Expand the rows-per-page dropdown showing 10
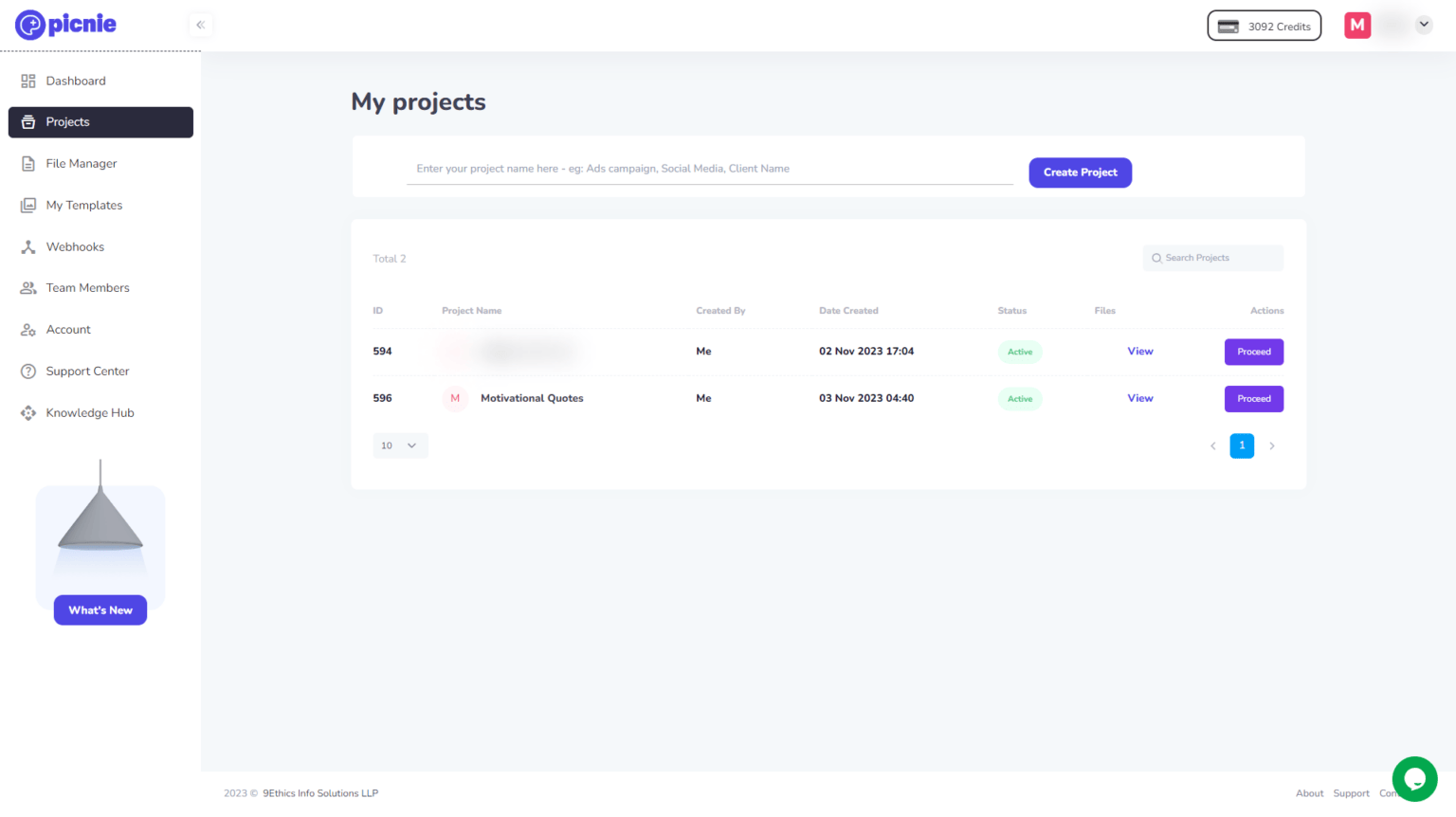Screen dimensions: 1456x817 pos(400,445)
